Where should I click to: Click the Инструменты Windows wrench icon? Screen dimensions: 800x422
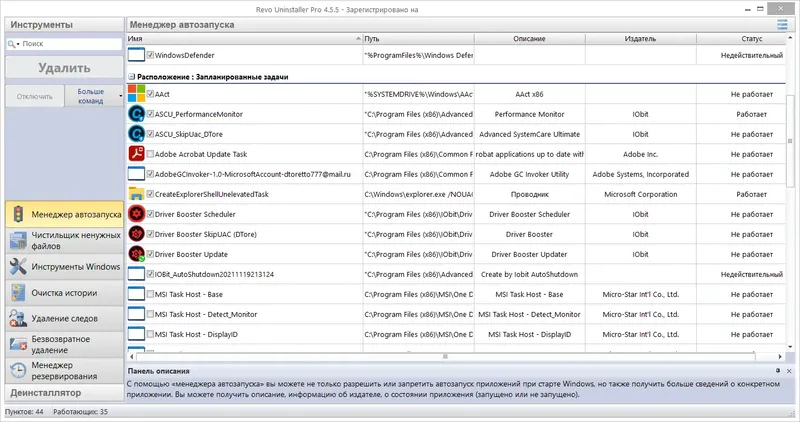18,266
